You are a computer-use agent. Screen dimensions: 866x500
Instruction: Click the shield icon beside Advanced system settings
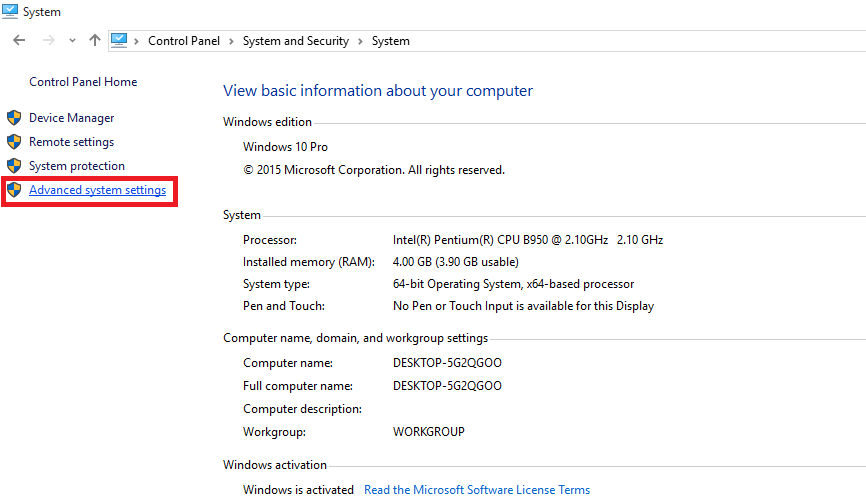(14, 190)
